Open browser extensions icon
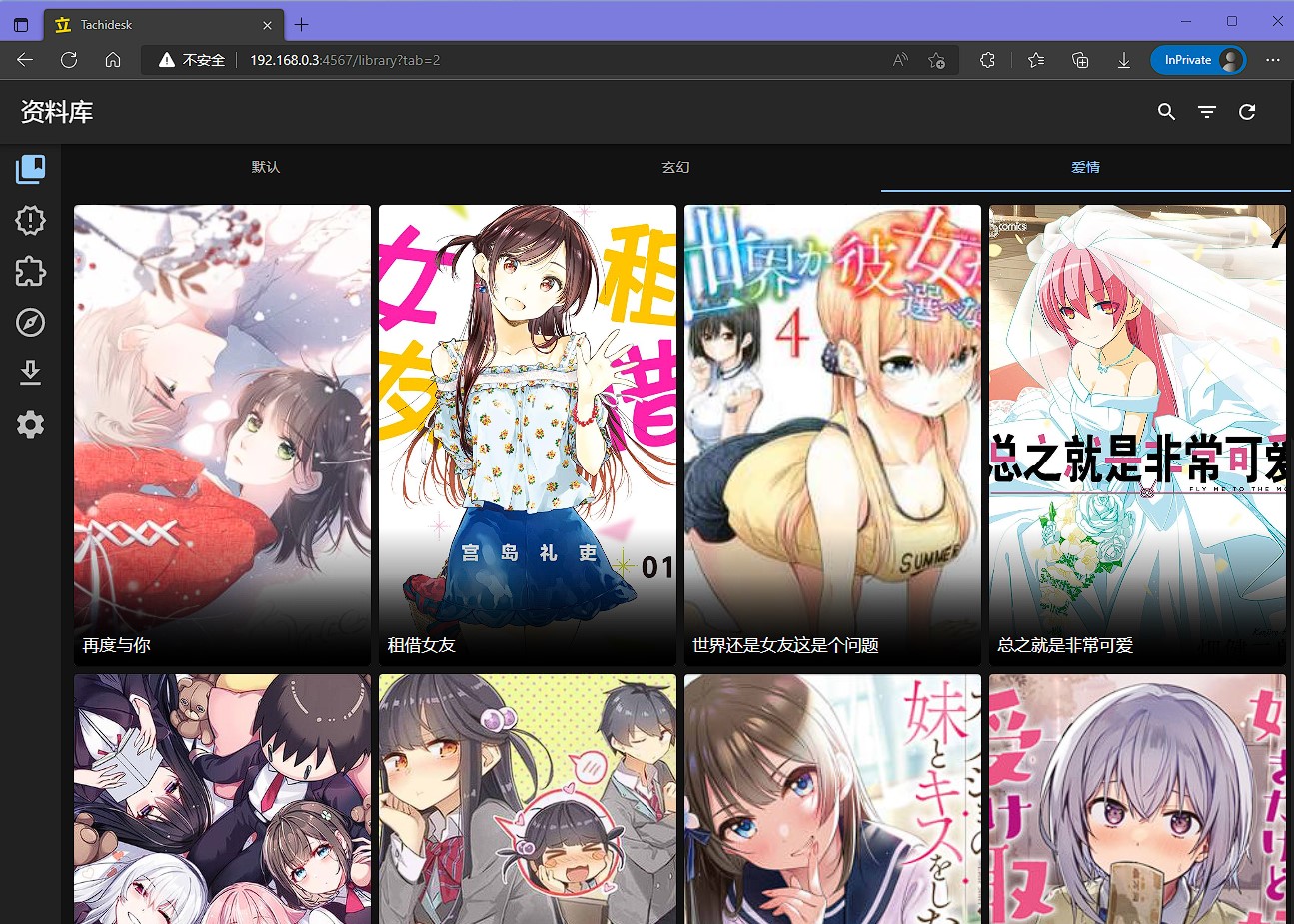 [987, 60]
